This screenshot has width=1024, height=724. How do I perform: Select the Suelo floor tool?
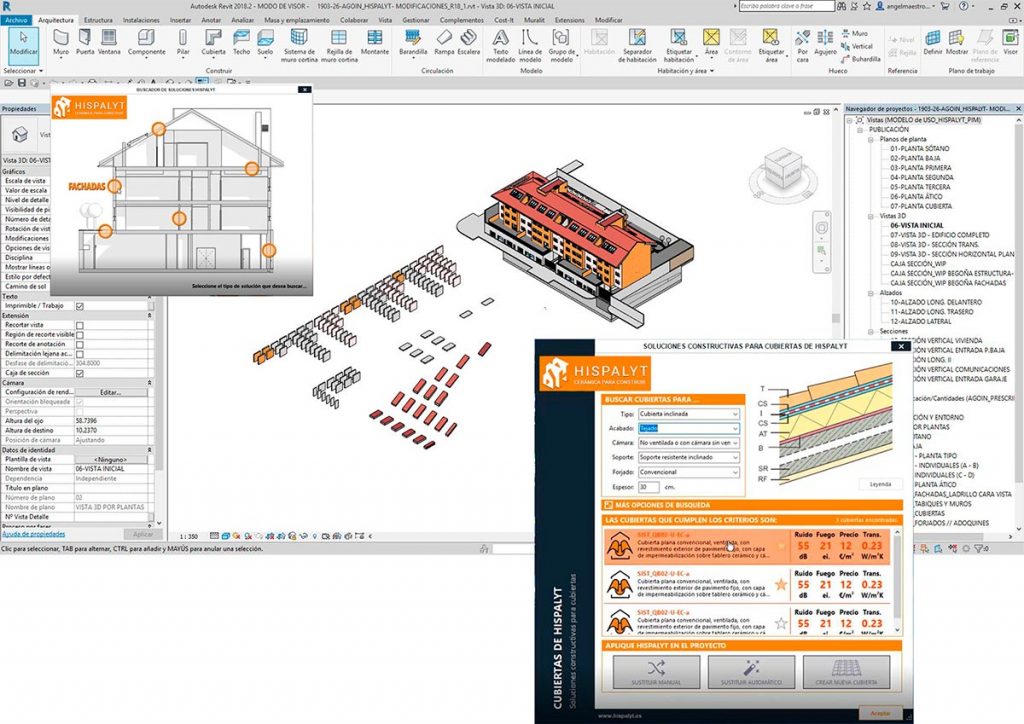[x=265, y=42]
